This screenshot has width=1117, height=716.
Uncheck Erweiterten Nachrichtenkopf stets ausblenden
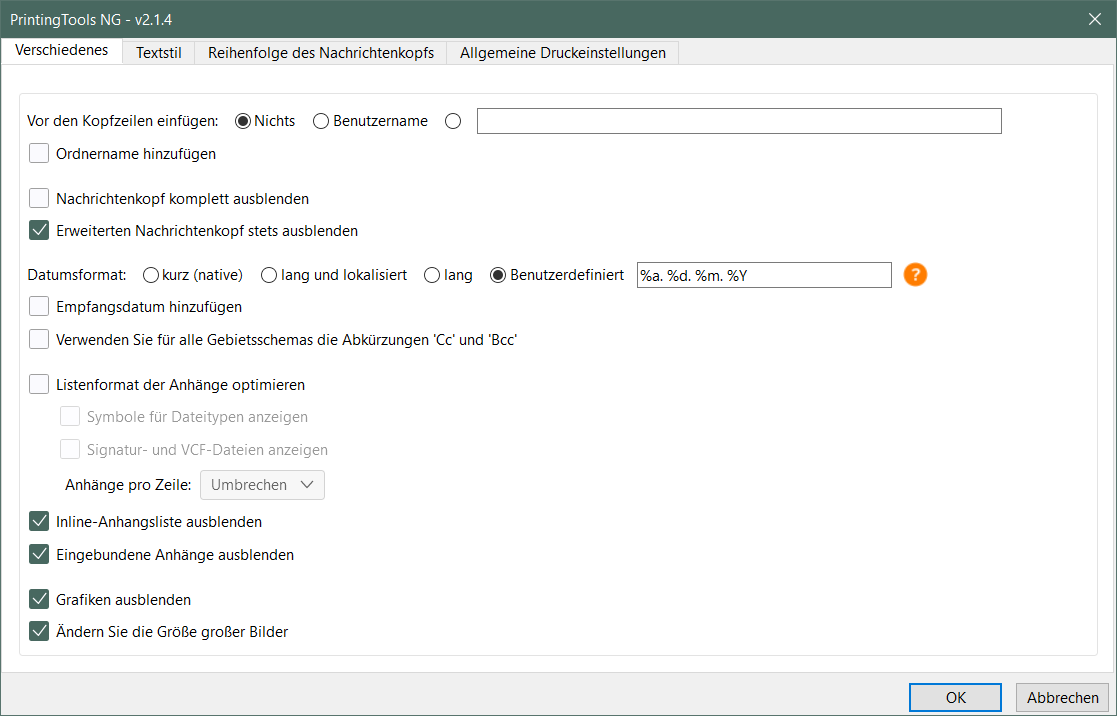[x=39, y=230]
